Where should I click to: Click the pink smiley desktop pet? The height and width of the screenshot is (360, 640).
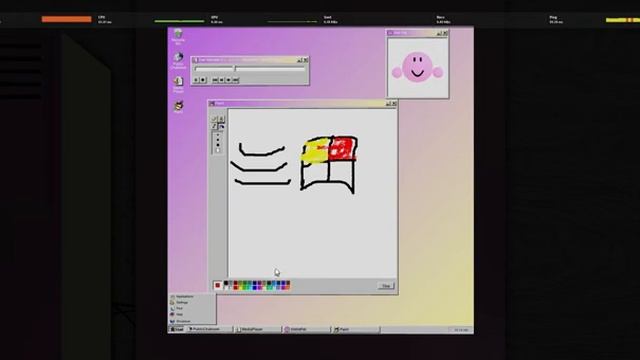[417, 68]
